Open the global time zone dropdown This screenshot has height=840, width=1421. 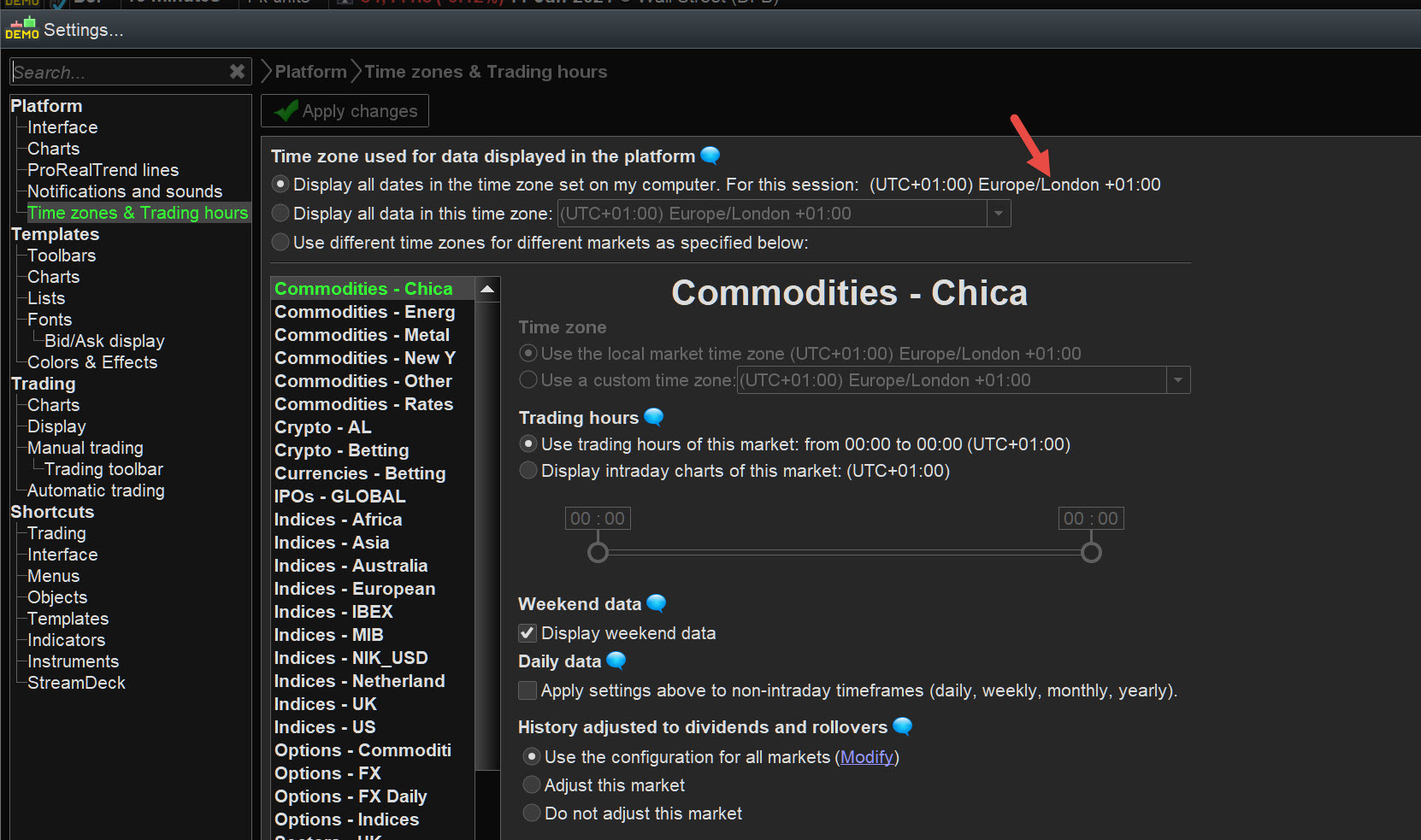(998, 214)
